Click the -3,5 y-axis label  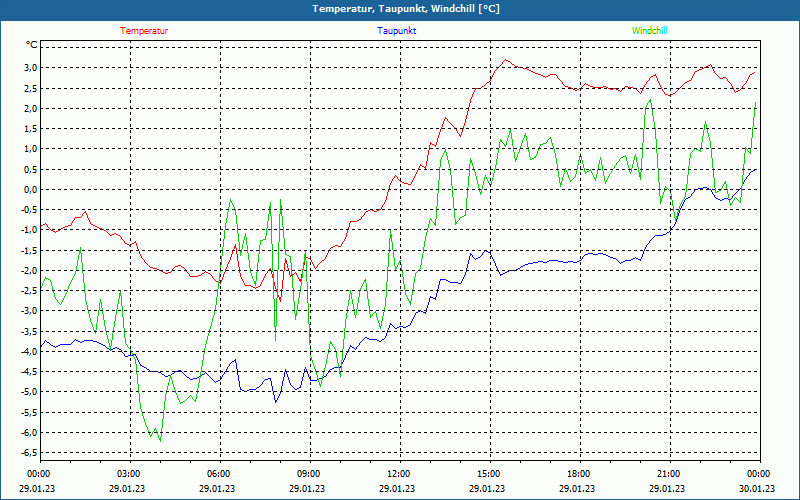coord(30,331)
